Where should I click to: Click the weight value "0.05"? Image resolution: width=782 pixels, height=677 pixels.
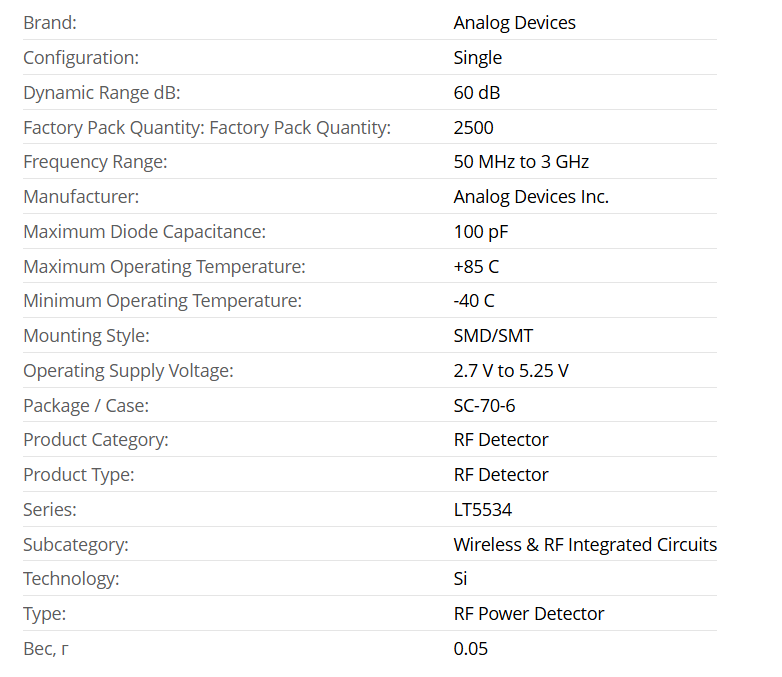[x=471, y=649]
